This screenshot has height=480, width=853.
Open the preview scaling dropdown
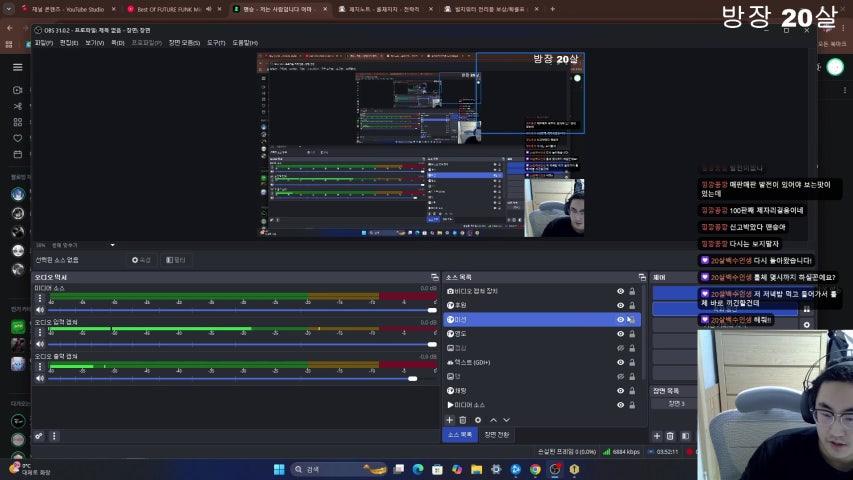pyautogui.click(x=112, y=245)
